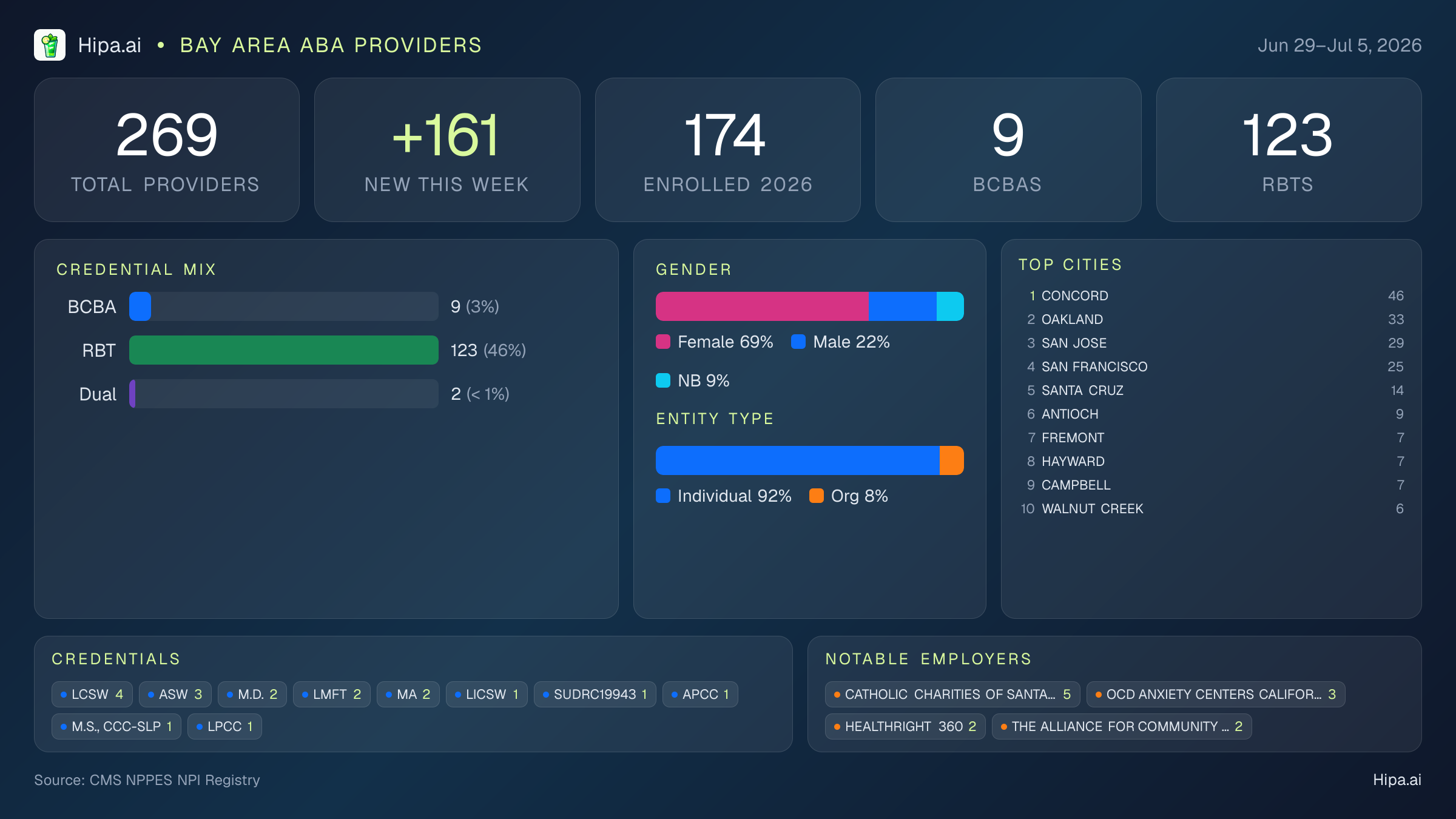Select the Bay Area ABA Providers title
The image size is (1456, 819).
pyautogui.click(x=331, y=45)
